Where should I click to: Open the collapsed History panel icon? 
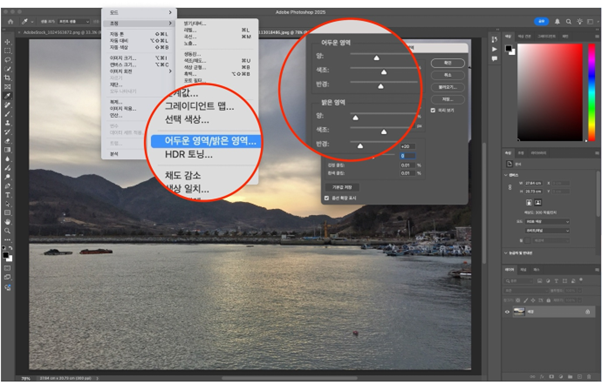(x=494, y=40)
